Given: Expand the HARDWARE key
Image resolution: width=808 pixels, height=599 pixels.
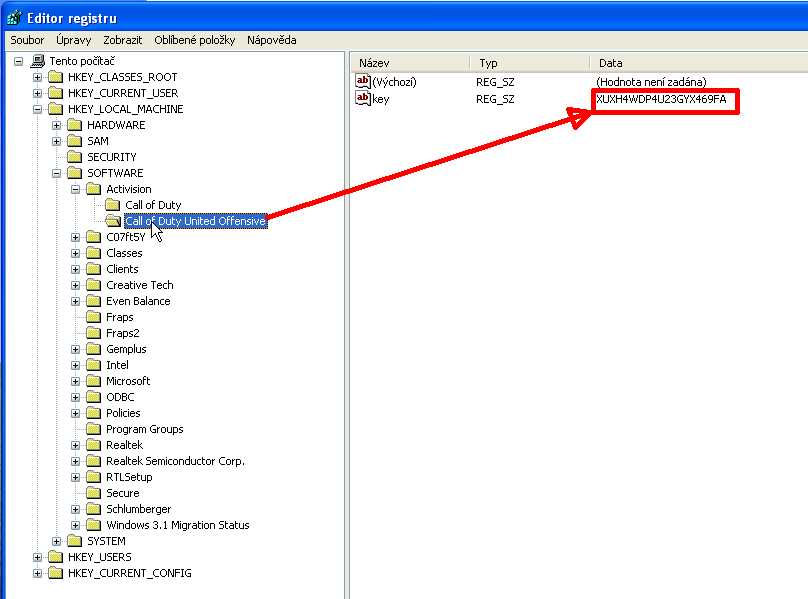Looking at the screenshot, I should pyautogui.click(x=57, y=125).
